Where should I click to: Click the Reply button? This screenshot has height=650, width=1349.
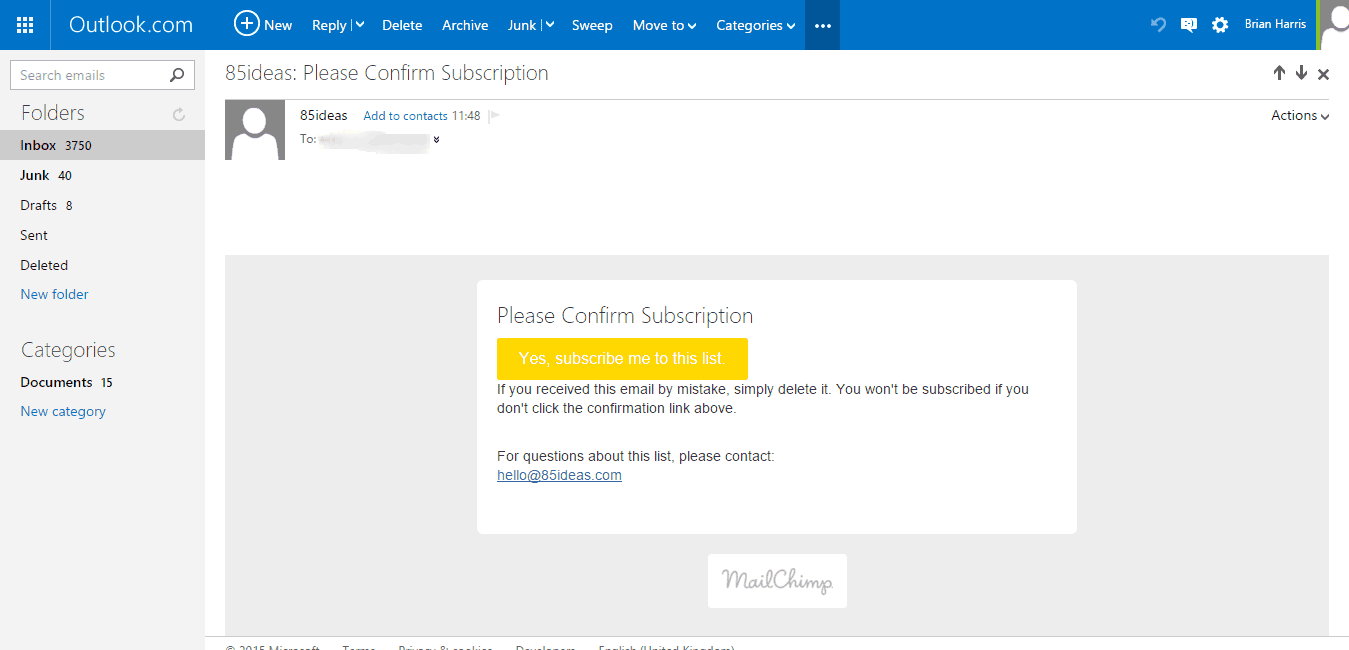pyautogui.click(x=329, y=25)
